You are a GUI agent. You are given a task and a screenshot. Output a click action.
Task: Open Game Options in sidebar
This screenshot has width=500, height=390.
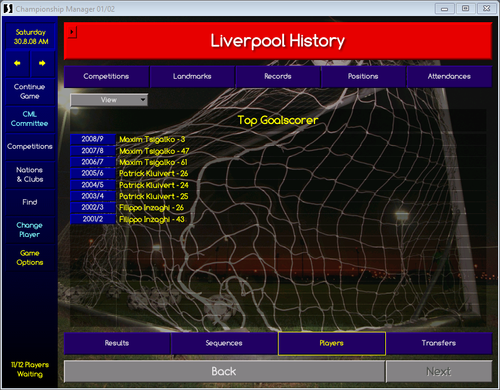click(30, 258)
